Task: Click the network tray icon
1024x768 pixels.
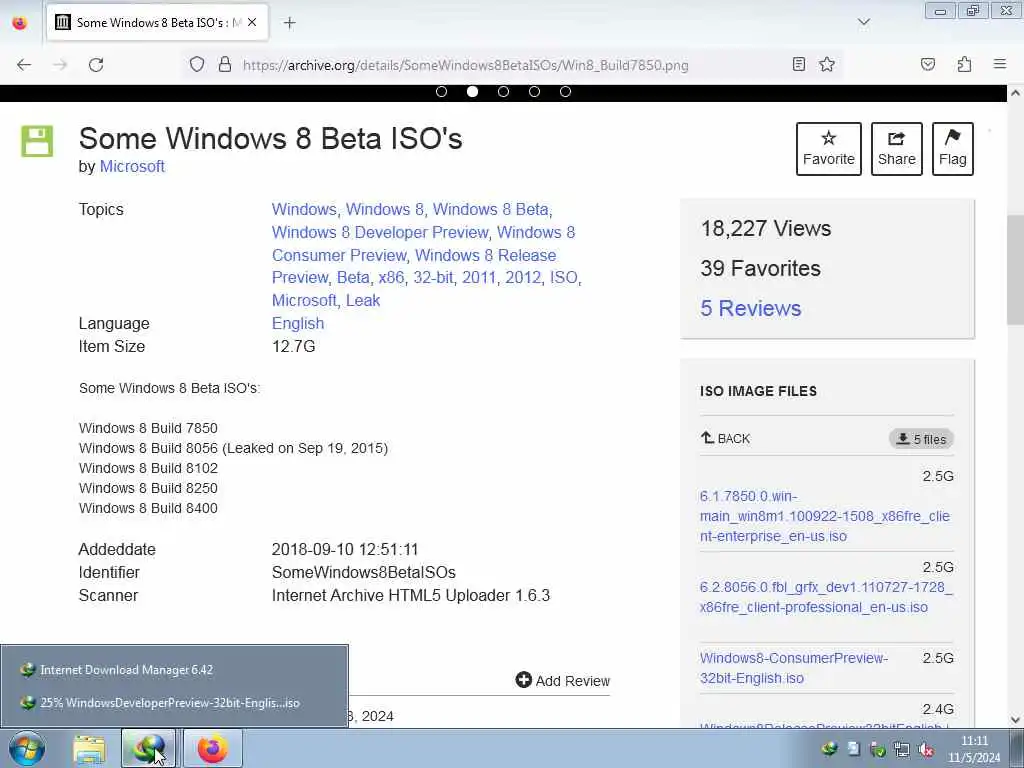Action: (902, 750)
